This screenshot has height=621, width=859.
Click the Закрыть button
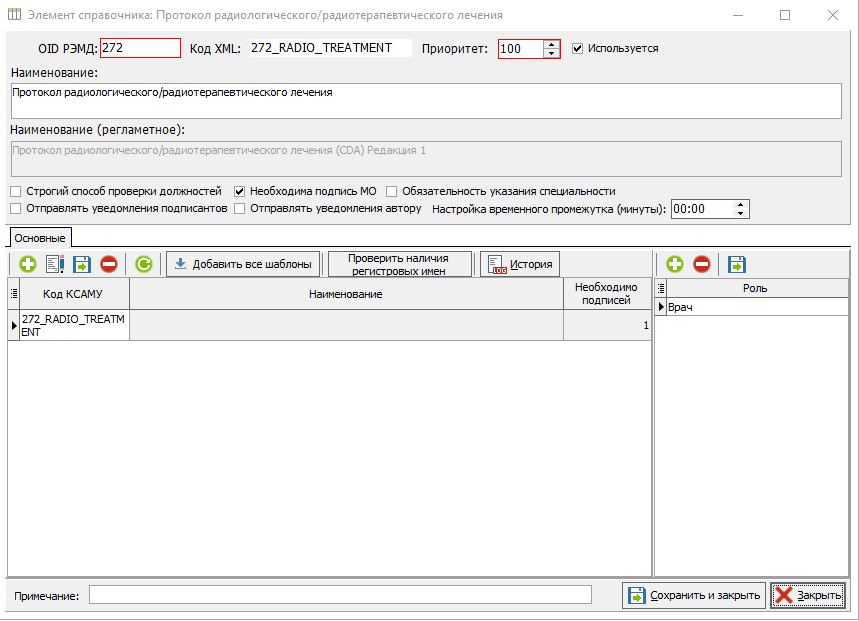pyautogui.click(x=808, y=596)
